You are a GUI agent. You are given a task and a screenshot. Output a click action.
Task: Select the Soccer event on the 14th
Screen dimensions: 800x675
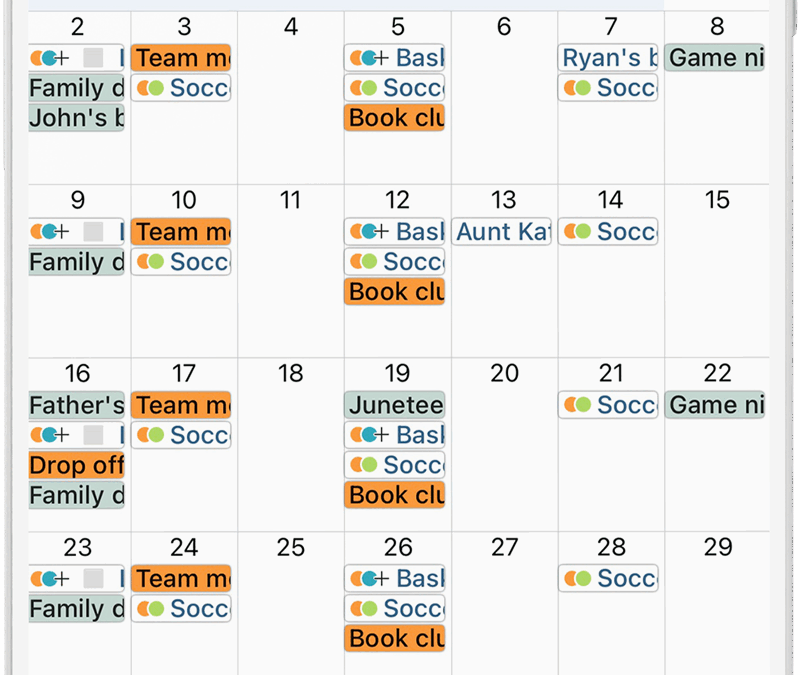coord(608,232)
